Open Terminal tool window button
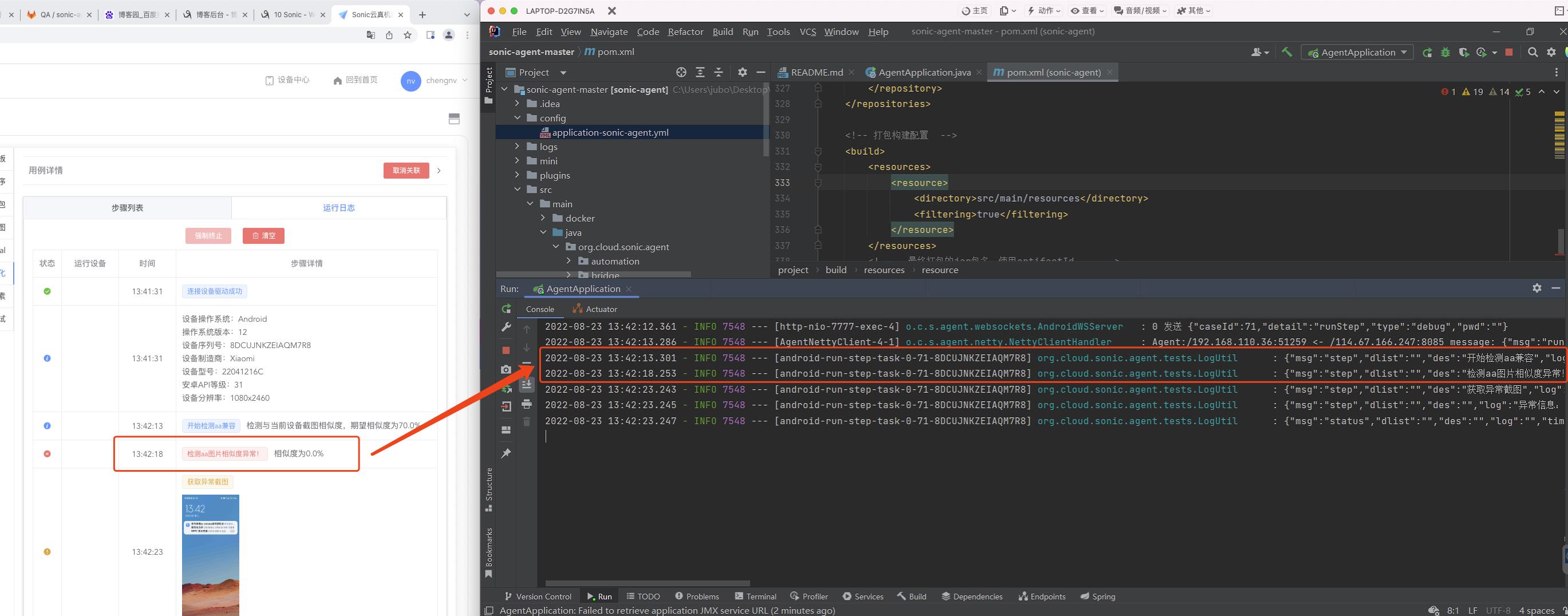This screenshot has height=616, width=1568. 756,597
